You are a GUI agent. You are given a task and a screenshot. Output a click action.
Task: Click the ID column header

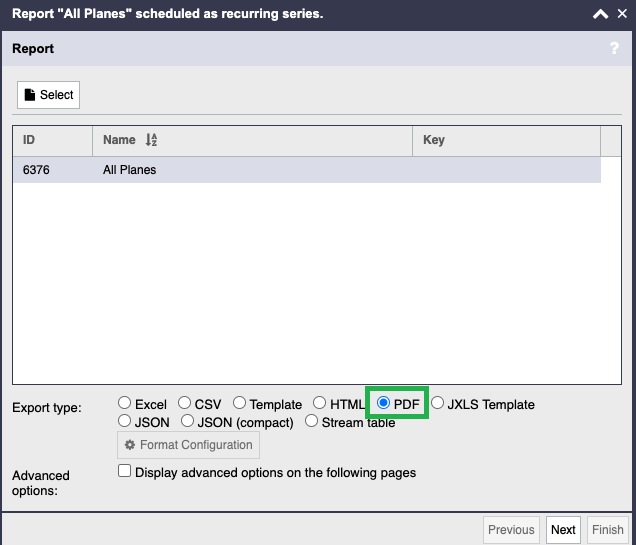pyautogui.click(x=53, y=140)
